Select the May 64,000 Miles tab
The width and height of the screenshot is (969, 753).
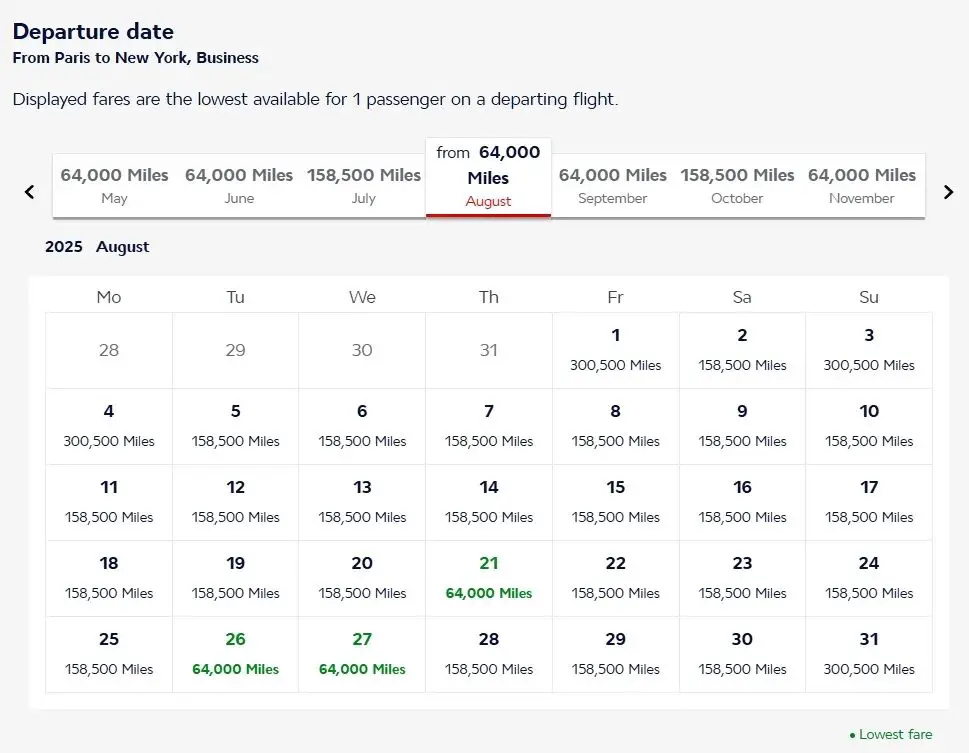[x=114, y=185]
